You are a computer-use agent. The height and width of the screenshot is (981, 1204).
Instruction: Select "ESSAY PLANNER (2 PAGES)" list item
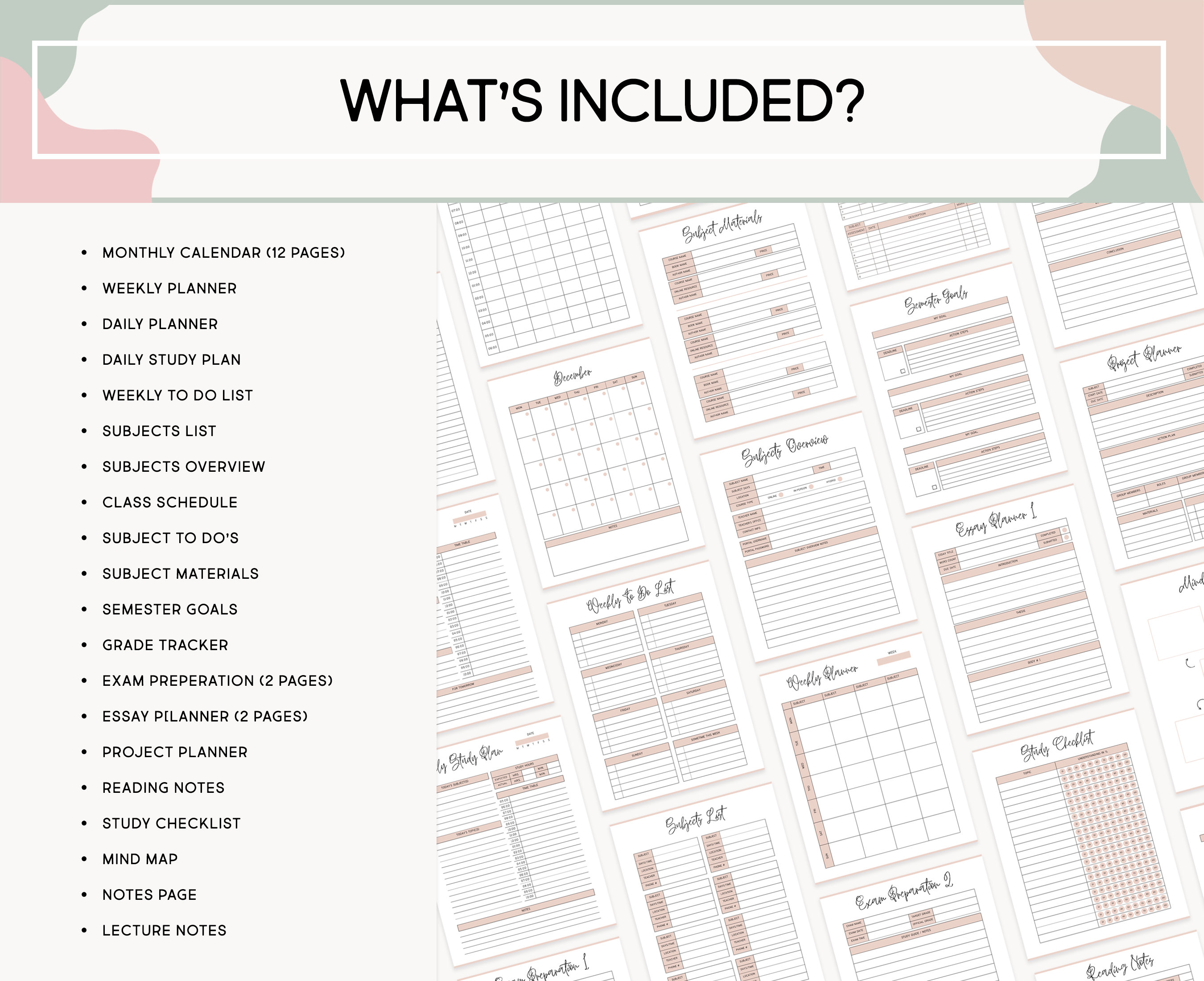[205, 716]
